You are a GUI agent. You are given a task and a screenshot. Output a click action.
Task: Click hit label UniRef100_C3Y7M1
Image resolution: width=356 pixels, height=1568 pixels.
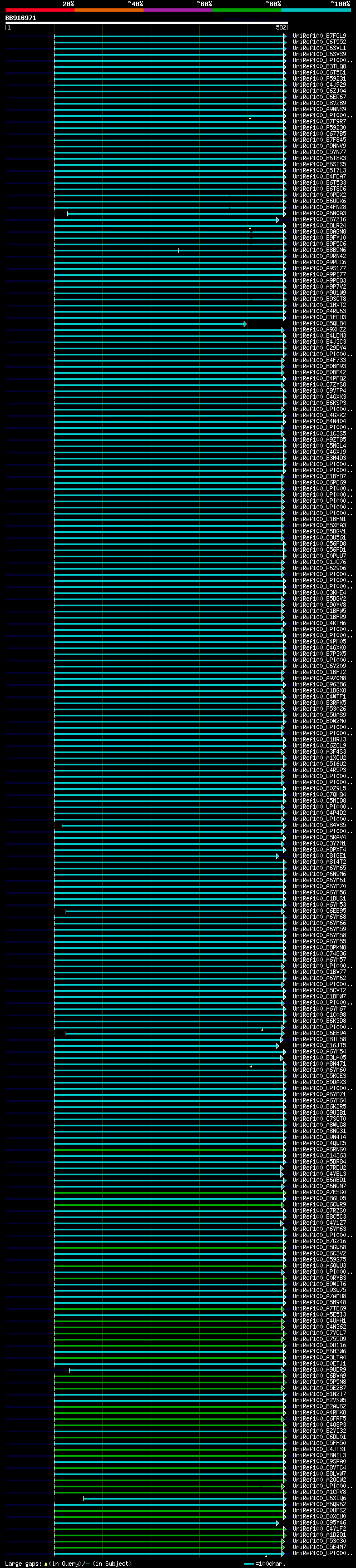tap(319, 843)
